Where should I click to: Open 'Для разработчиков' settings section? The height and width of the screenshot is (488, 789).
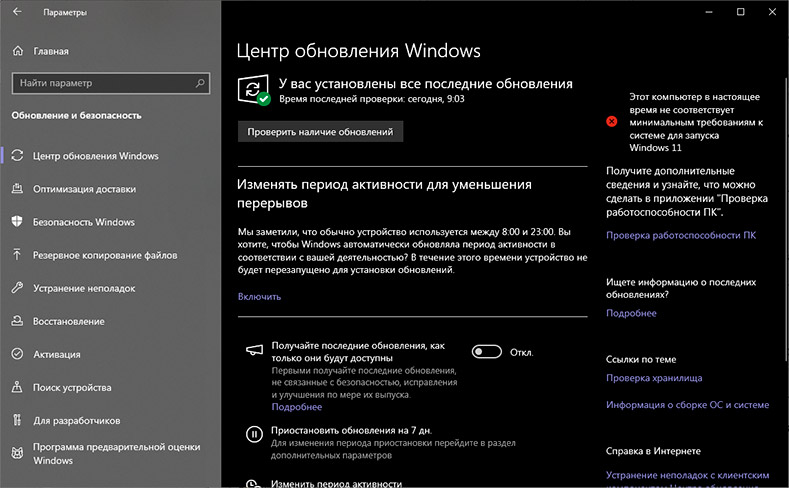point(76,420)
